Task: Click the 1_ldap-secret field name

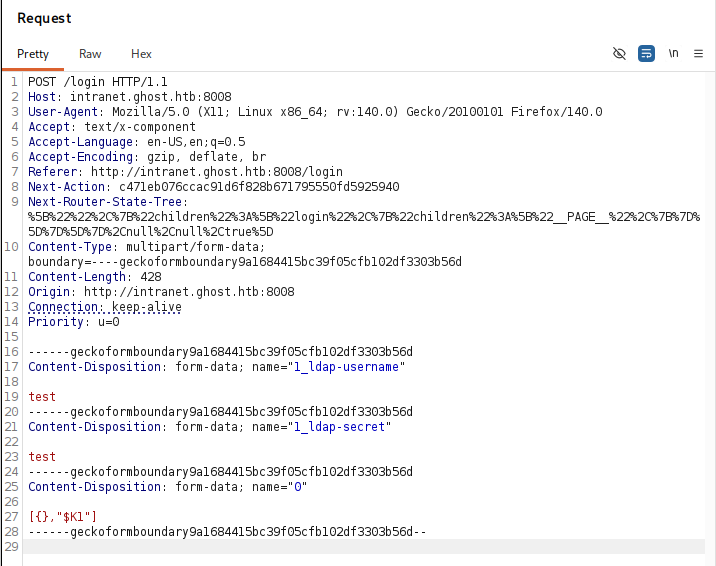Action: [x=339, y=427]
